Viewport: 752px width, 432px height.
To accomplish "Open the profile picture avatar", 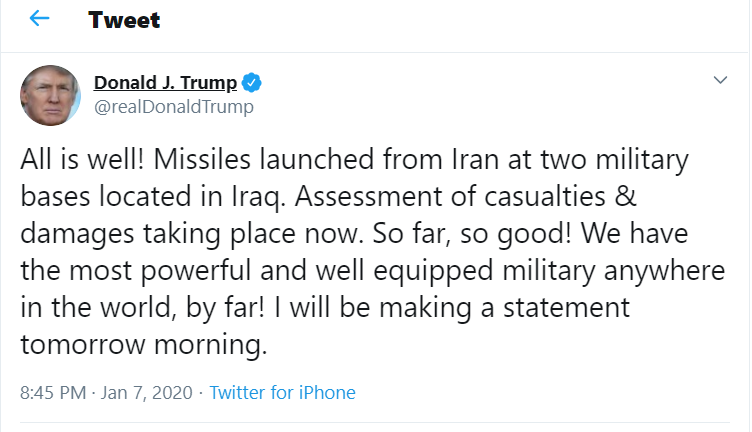I will coord(51,96).
